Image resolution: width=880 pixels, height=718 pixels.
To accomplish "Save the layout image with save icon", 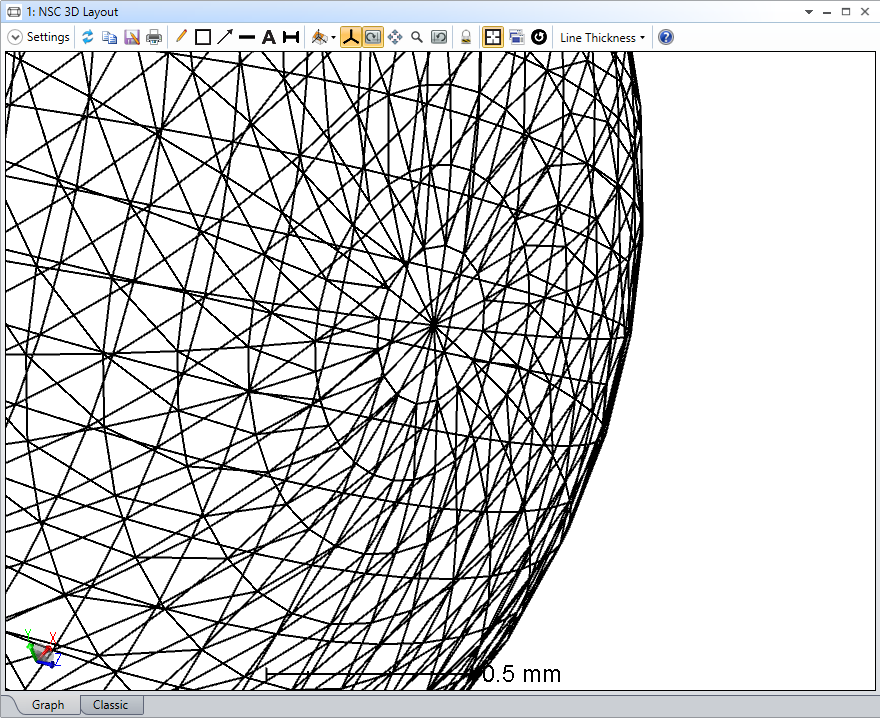I will tap(132, 37).
